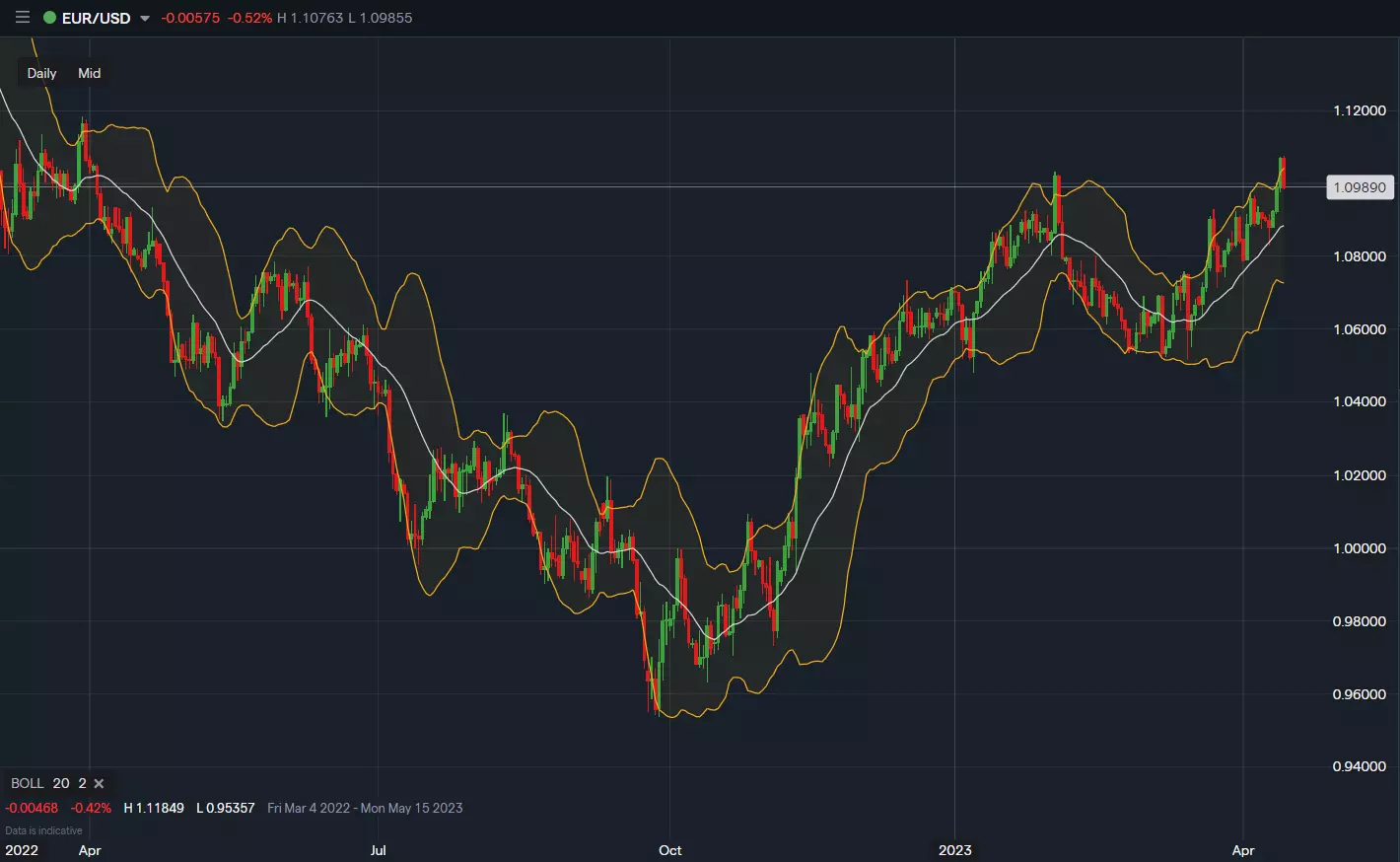Click the -0.52% percent change in header
This screenshot has width=1400, height=862.
249,18
